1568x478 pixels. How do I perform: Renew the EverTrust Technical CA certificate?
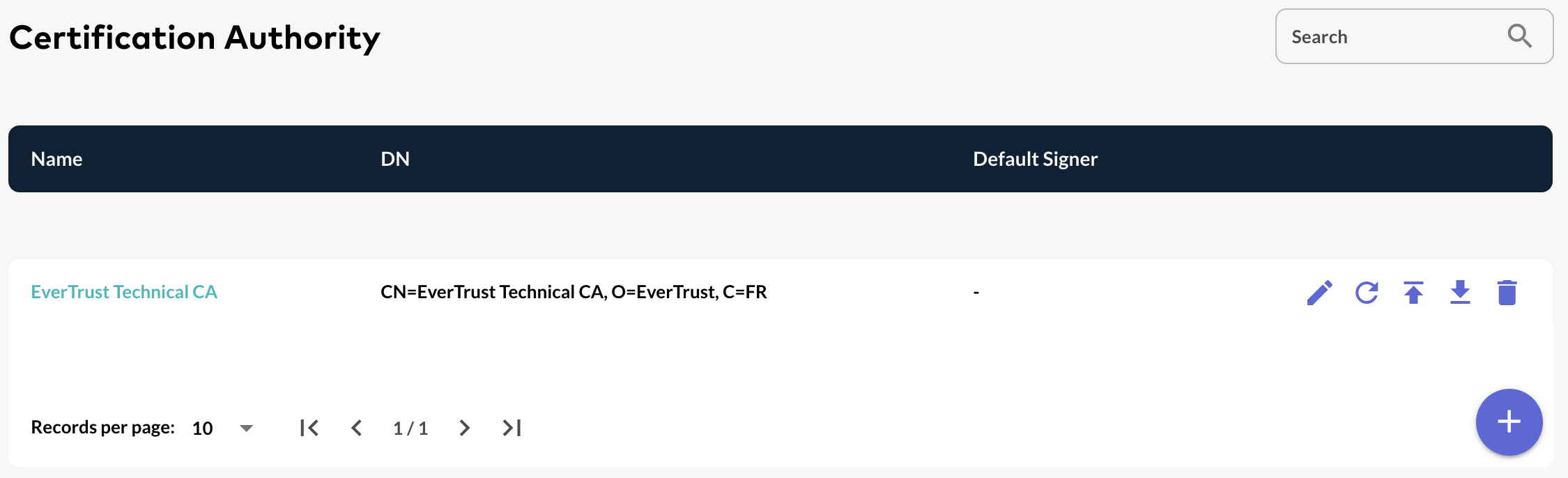(1367, 293)
